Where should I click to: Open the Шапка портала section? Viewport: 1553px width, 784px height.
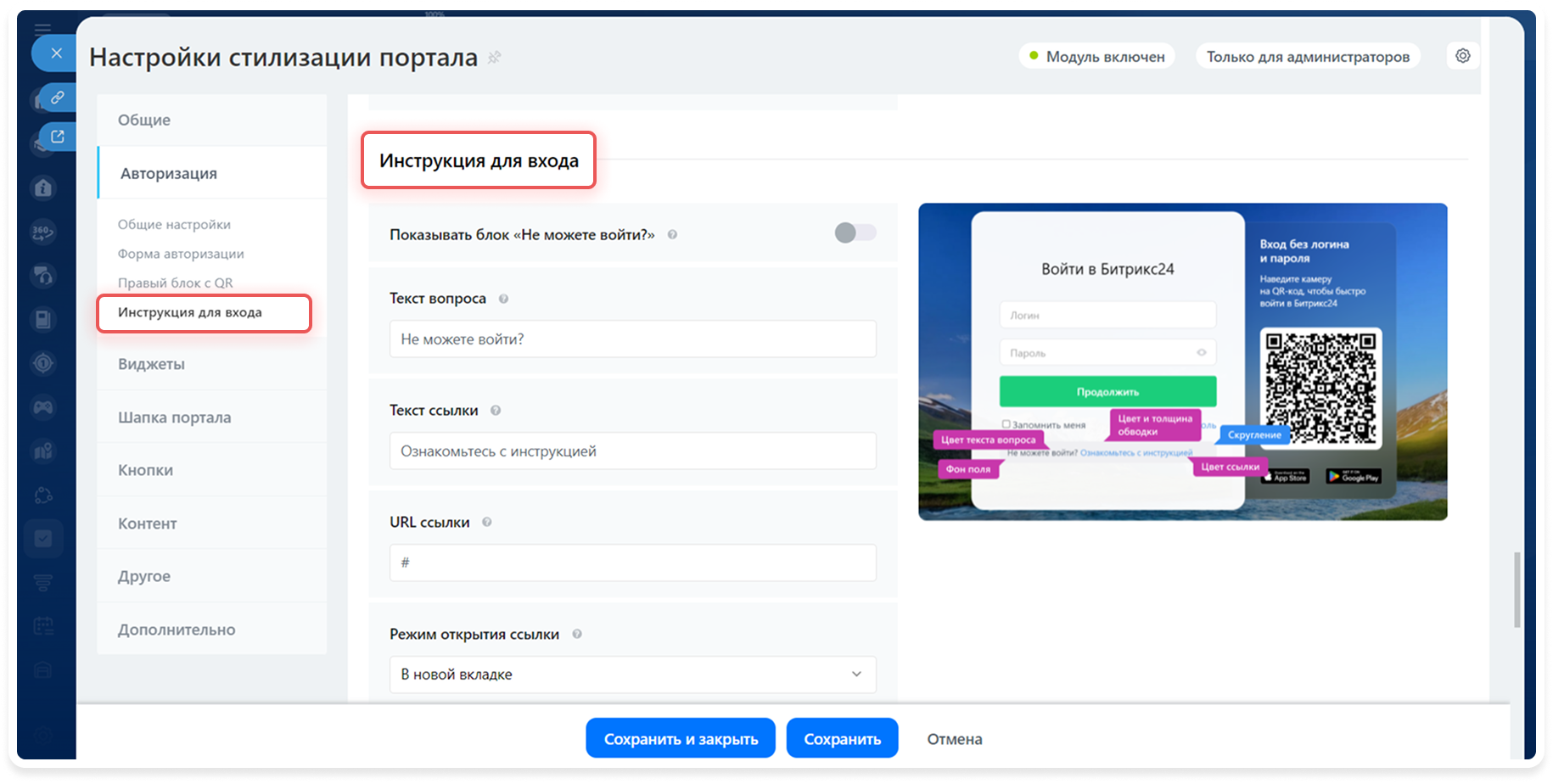pyautogui.click(x=212, y=417)
